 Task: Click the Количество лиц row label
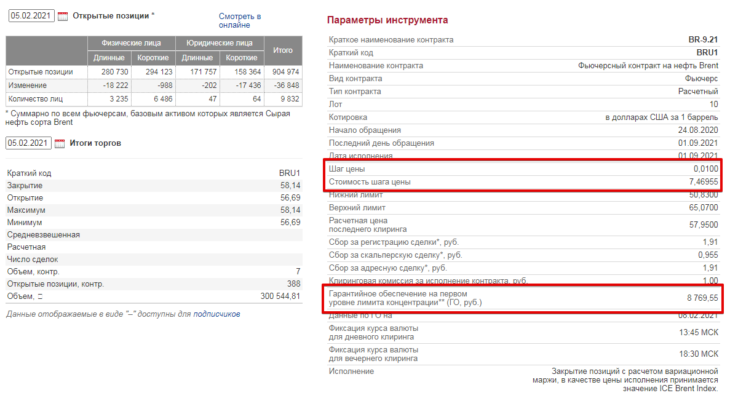pos(35,99)
